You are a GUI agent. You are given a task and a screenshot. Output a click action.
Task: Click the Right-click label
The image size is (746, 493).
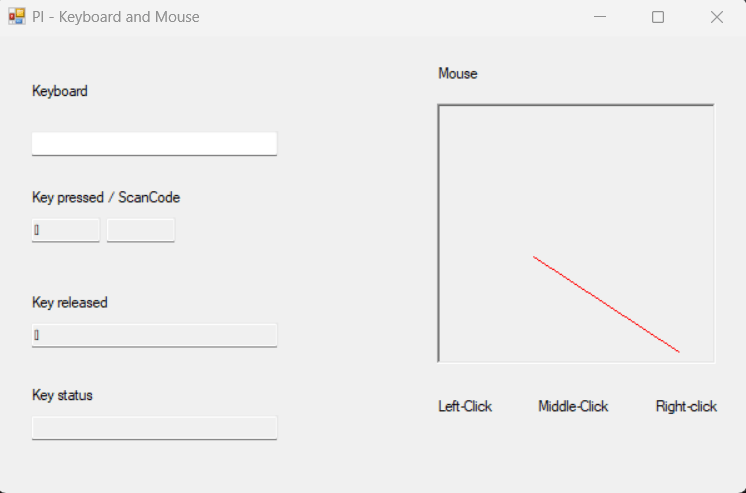686,406
